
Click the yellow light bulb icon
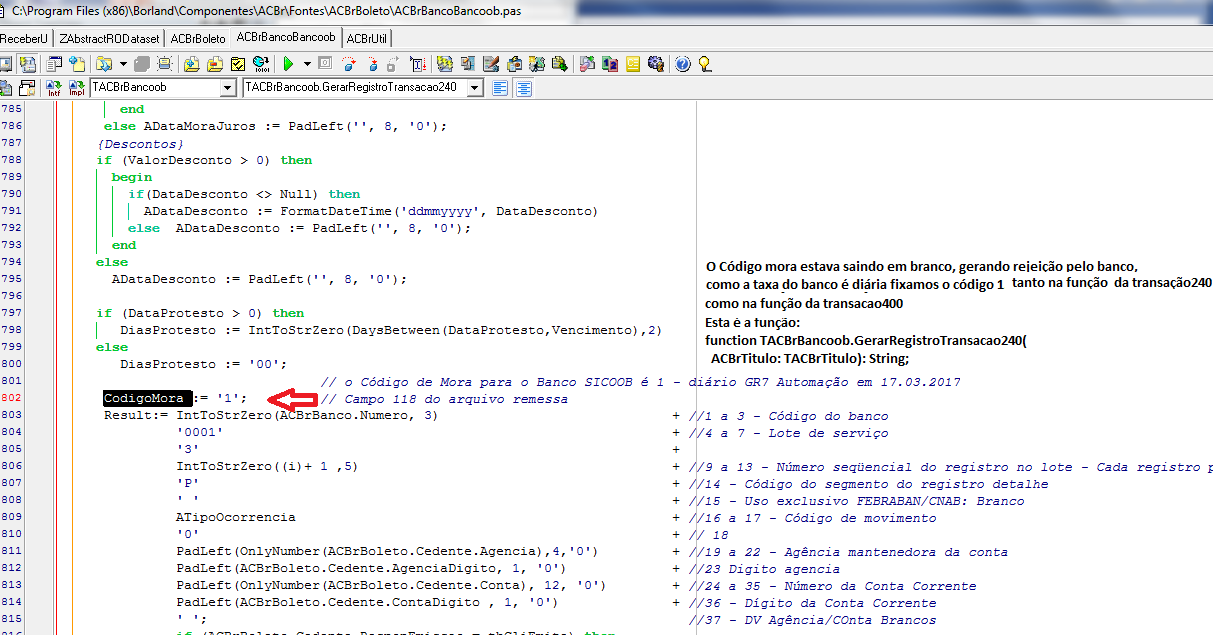coord(705,64)
